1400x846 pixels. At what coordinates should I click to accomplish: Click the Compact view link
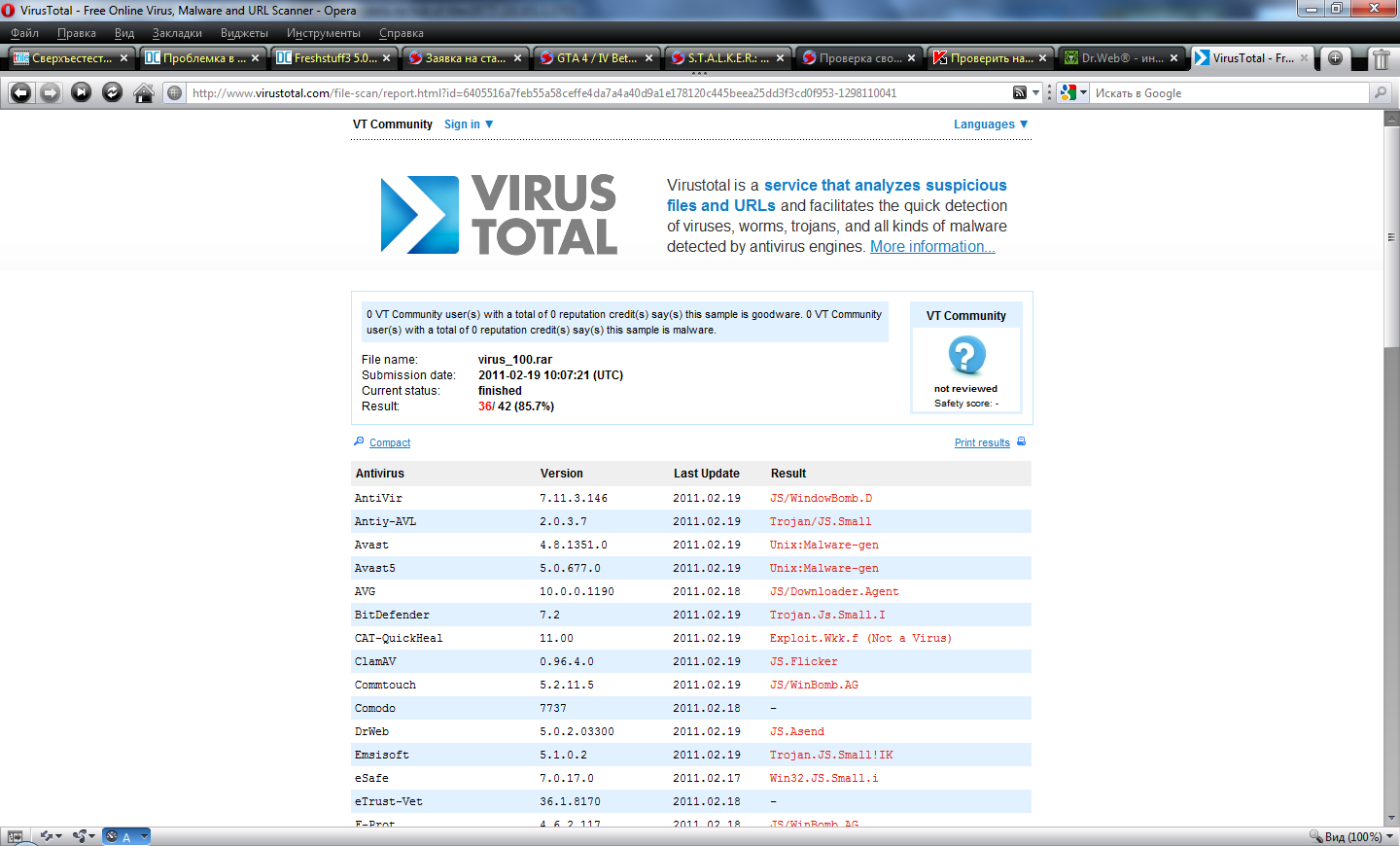pos(390,443)
